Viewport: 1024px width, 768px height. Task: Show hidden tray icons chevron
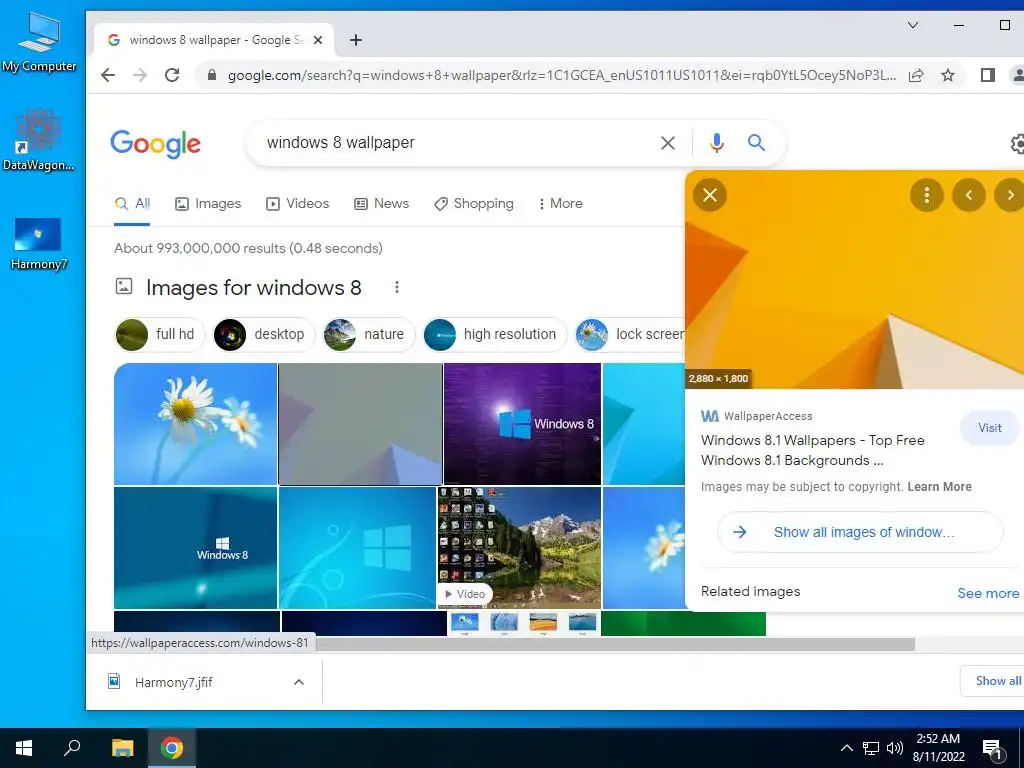(x=846, y=748)
